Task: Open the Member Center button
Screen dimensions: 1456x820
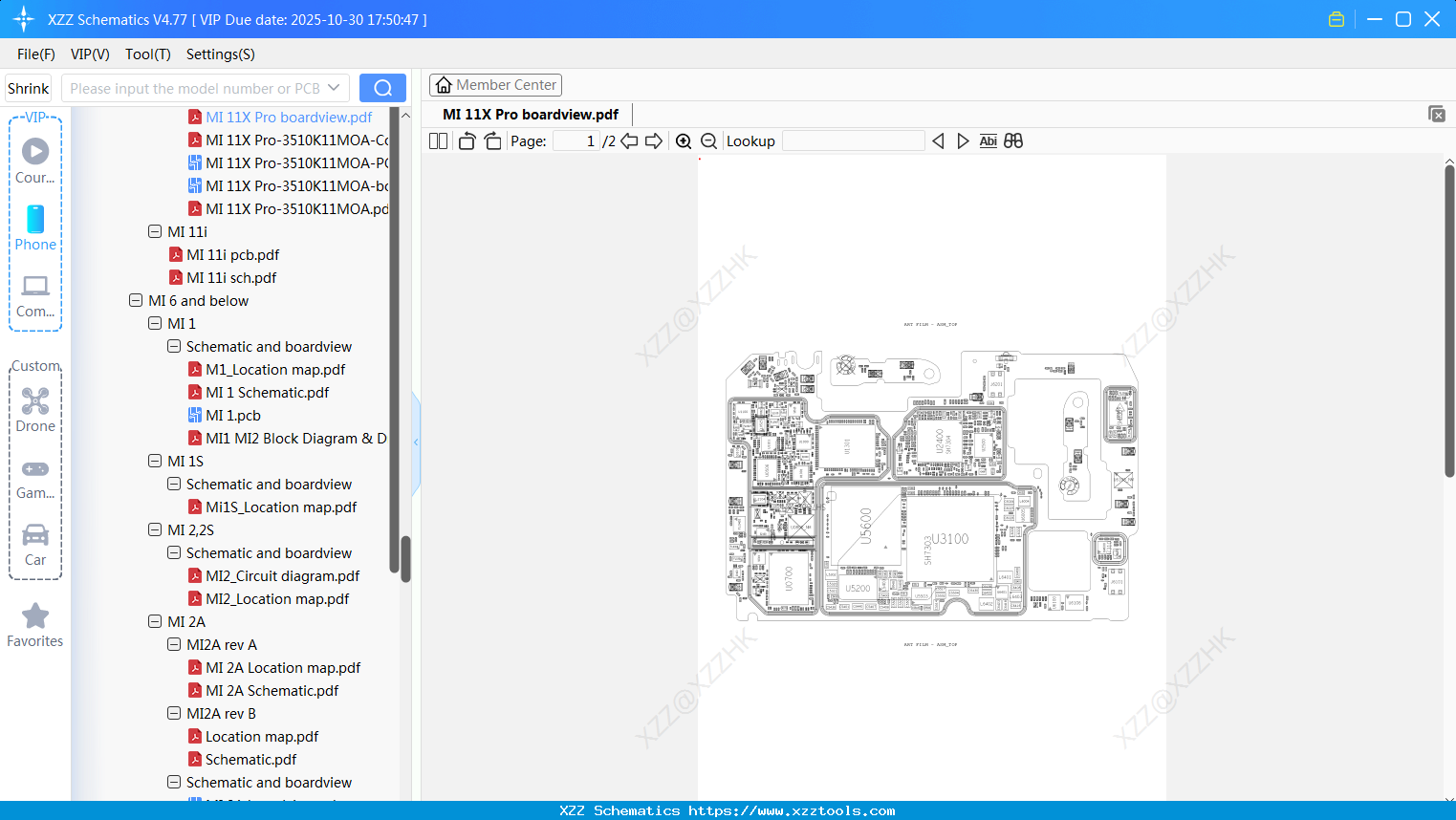Action: click(x=495, y=85)
